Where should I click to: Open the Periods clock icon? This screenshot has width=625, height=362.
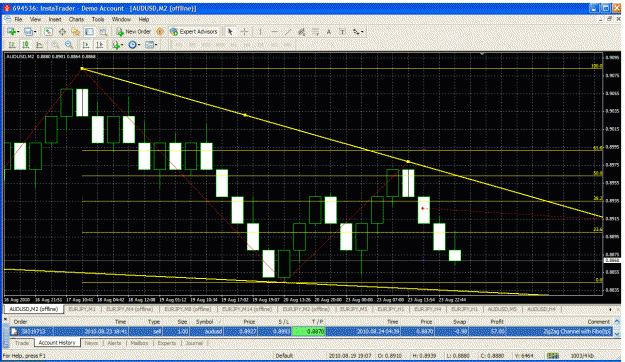click(132, 45)
